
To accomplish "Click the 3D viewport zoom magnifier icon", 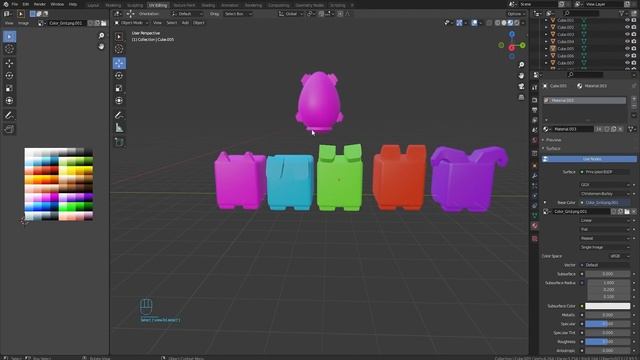I will pos(521,65).
